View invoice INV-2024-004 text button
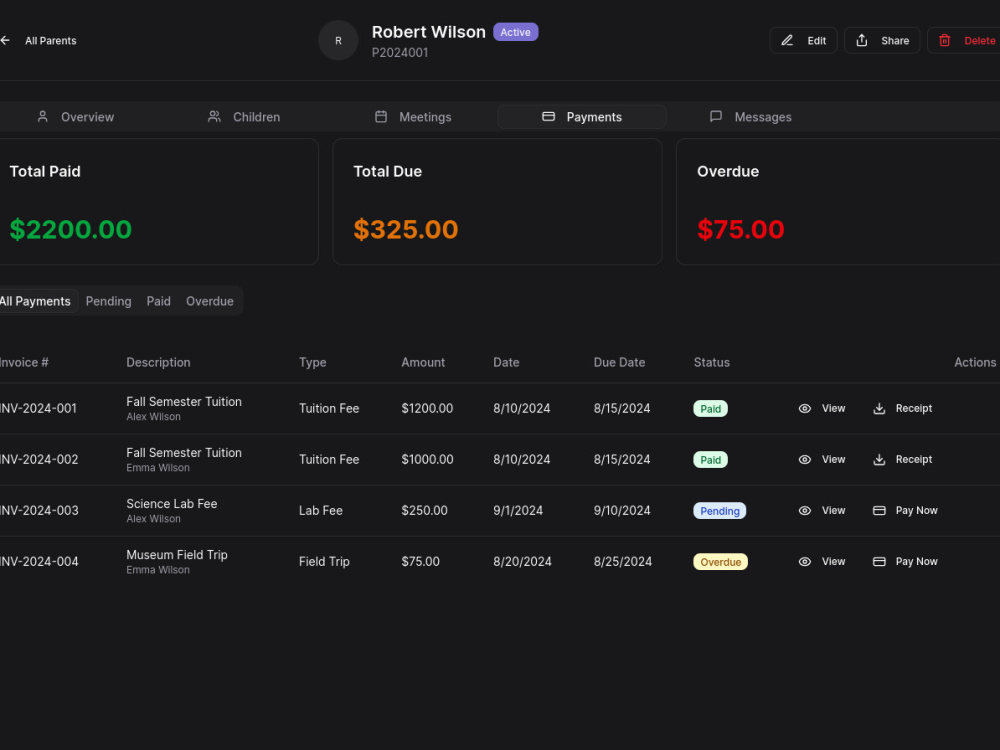 (x=833, y=562)
